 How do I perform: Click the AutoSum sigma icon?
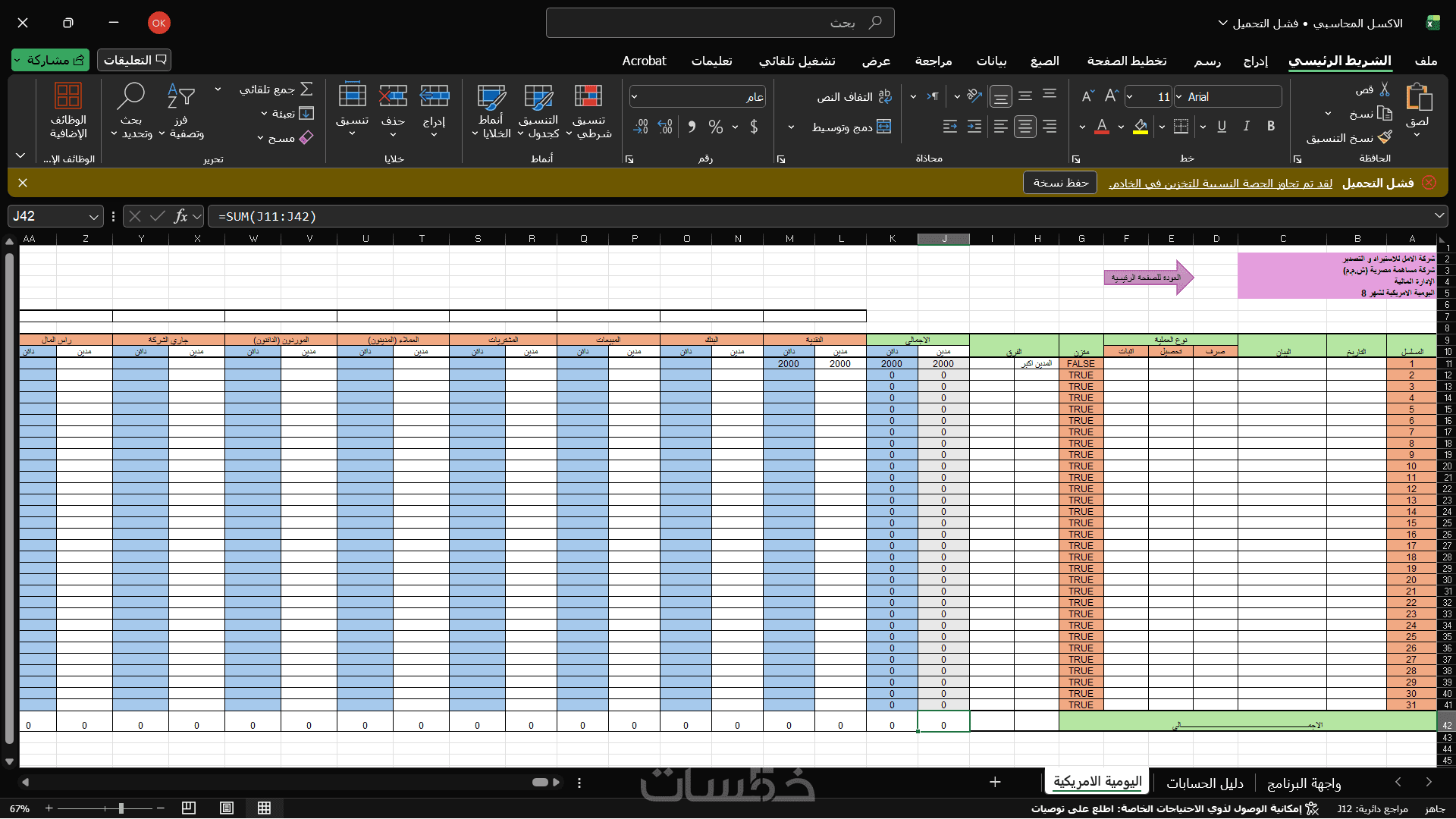click(x=306, y=89)
